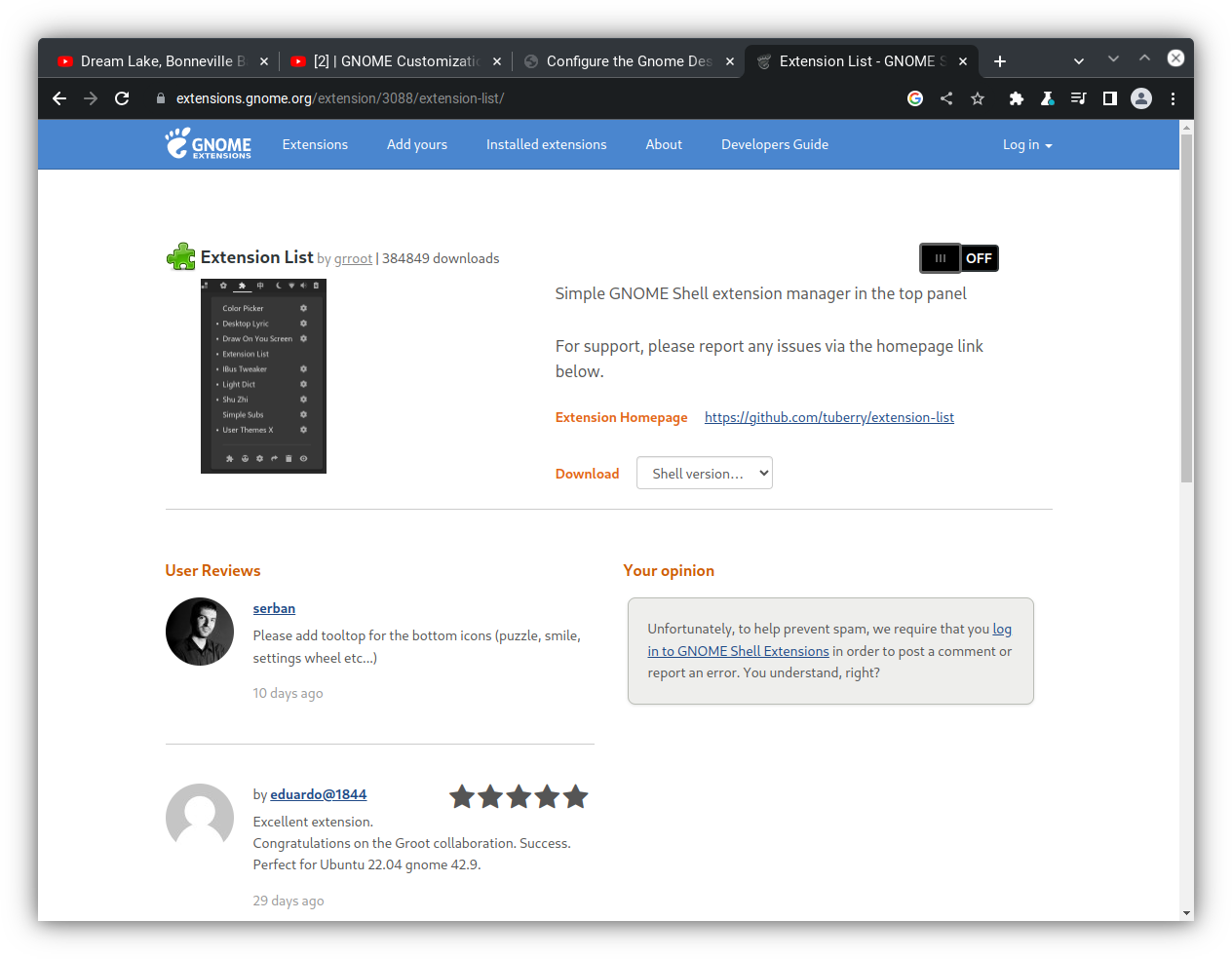
Task: Open the Installed extensions menu item
Action: [547, 144]
